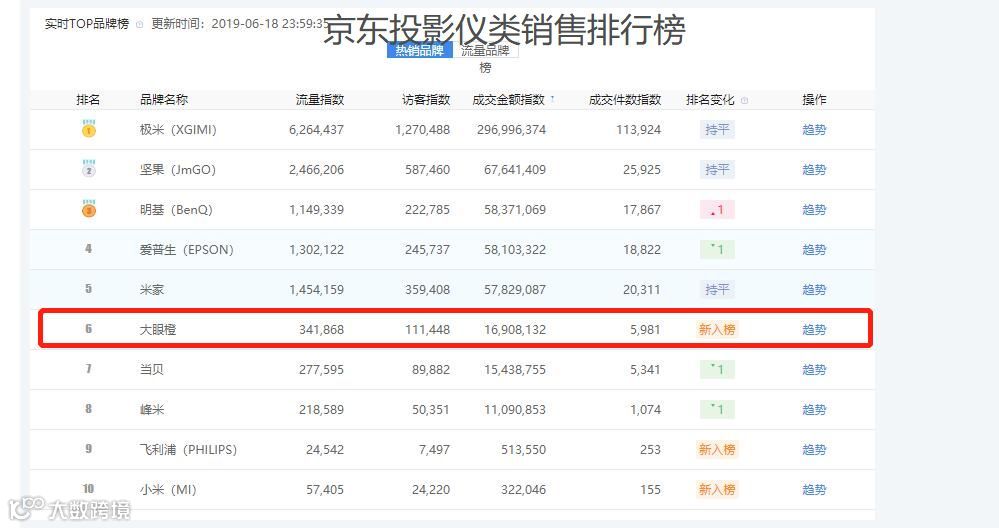Click rank number 10 in 小米 row
Image resolution: width=999 pixels, height=528 pixels.
(x=89, y=489)
